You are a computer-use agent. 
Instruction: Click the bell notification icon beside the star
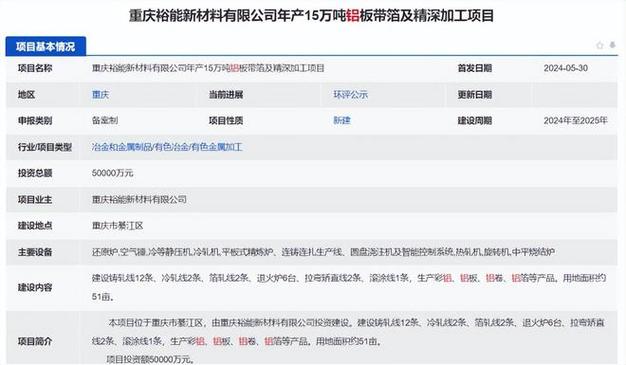click(x=612, y=45)
